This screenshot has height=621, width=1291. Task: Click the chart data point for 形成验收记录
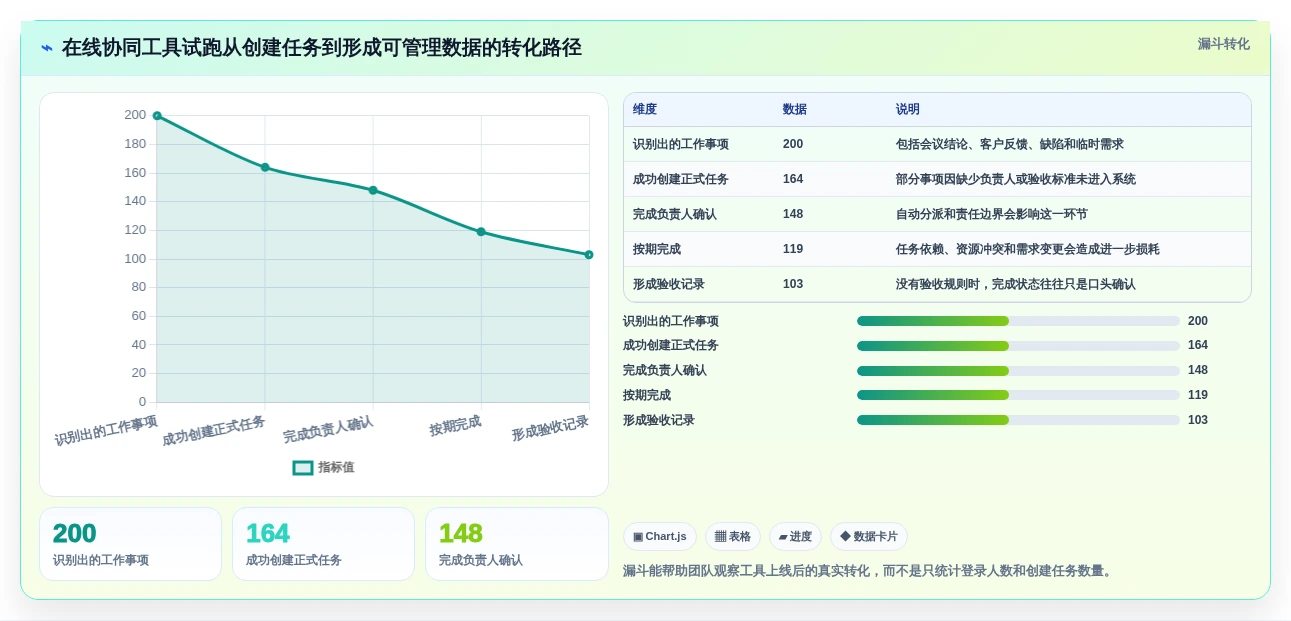(x=589, y=255)
